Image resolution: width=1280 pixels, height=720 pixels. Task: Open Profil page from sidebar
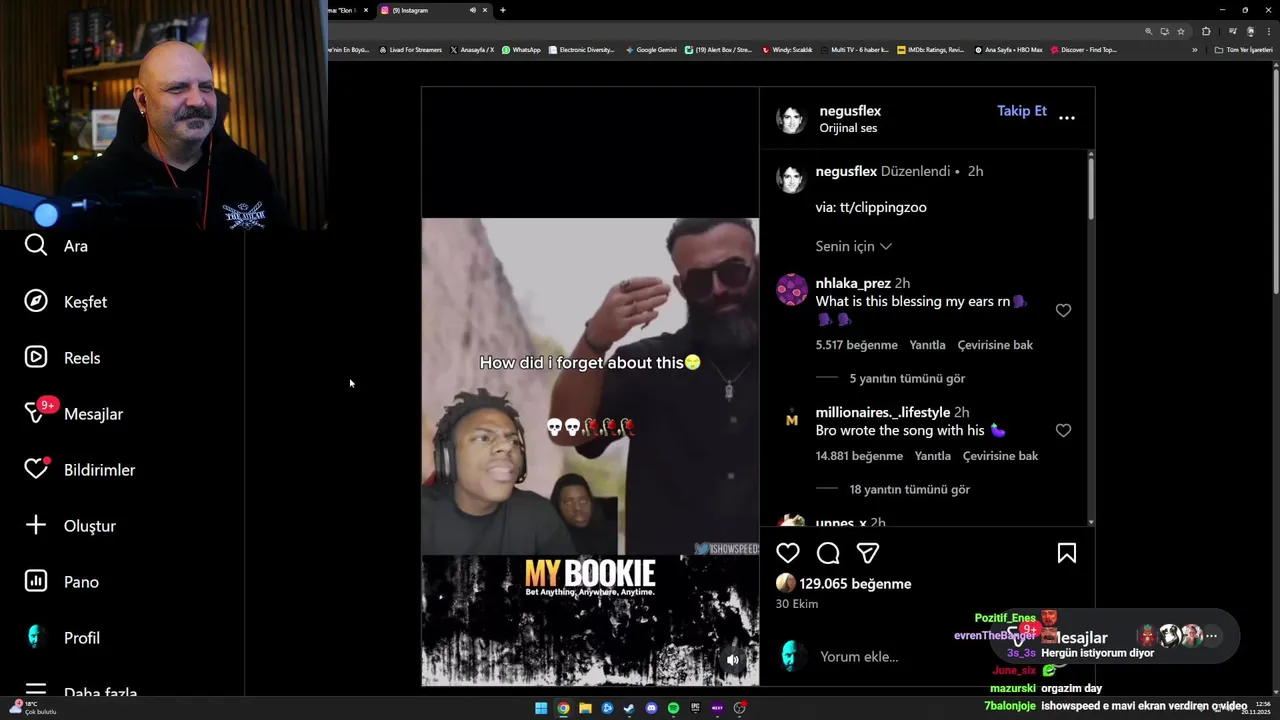pyautogui.click(x=62, y=638)
